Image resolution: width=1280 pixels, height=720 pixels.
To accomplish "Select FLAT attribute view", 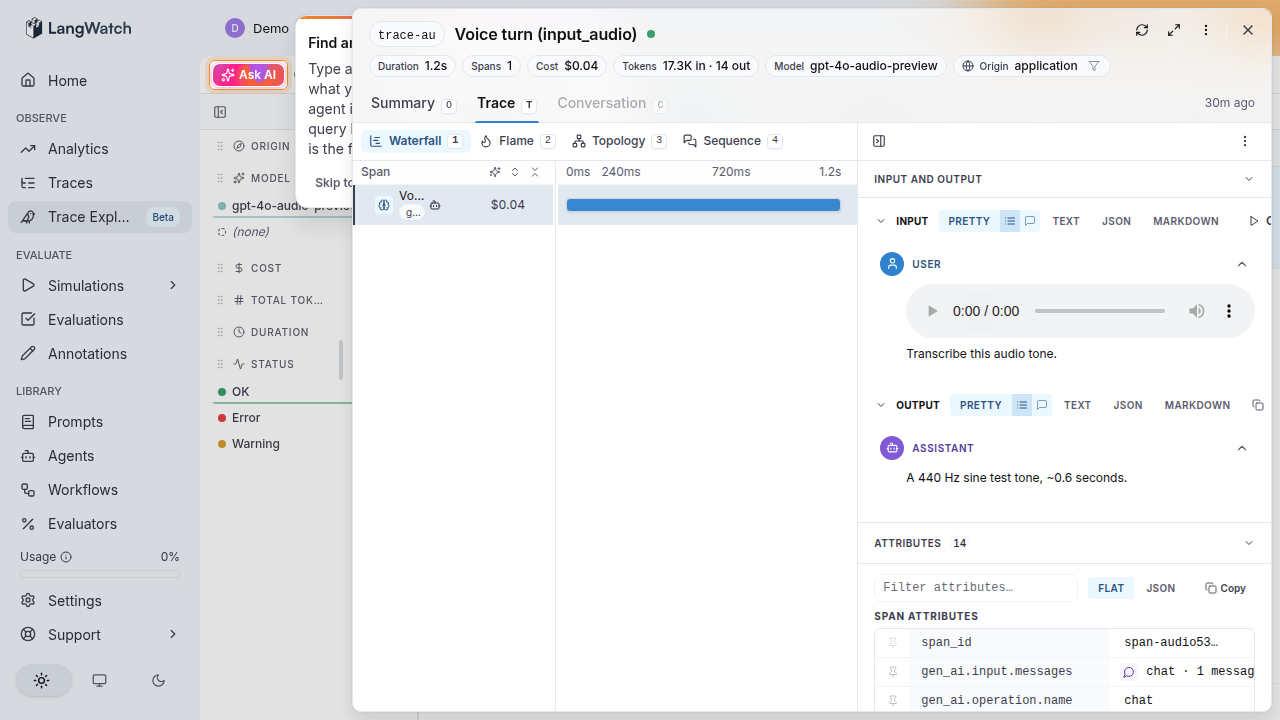I will point(1111,588).
